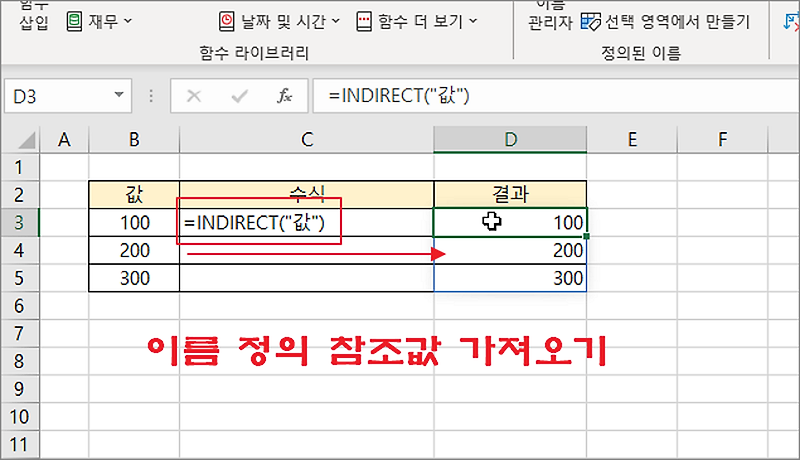Select row 8 header
Image resolution: width=800 pixels, height=460 pixels.
pos(19,361)
